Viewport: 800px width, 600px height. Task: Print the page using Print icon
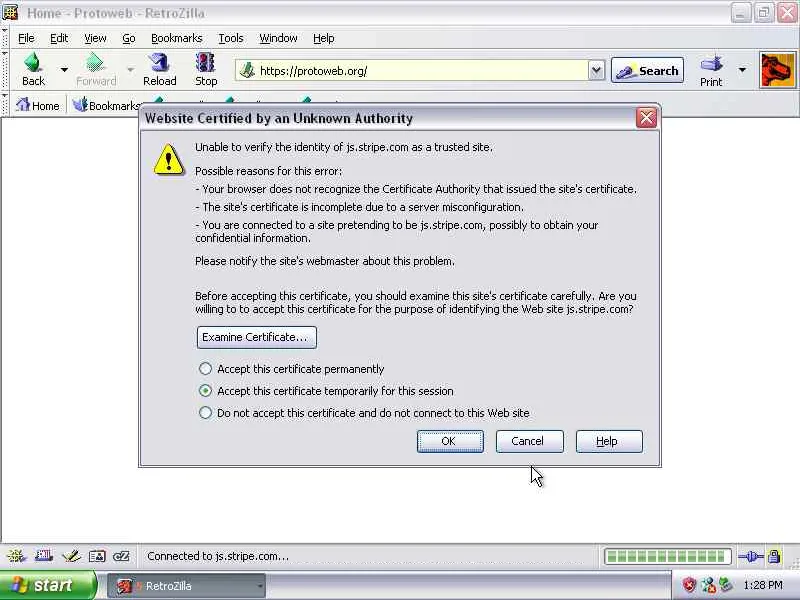[x=711, y=70]
